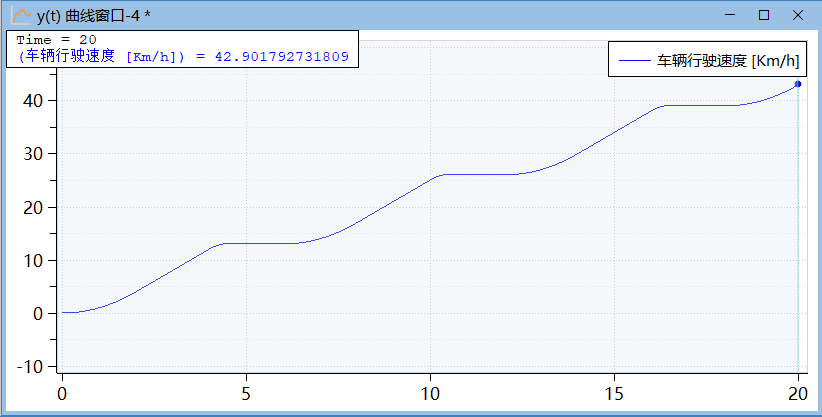
Task: Click the y-axis label -10
Action: [30, 367]
